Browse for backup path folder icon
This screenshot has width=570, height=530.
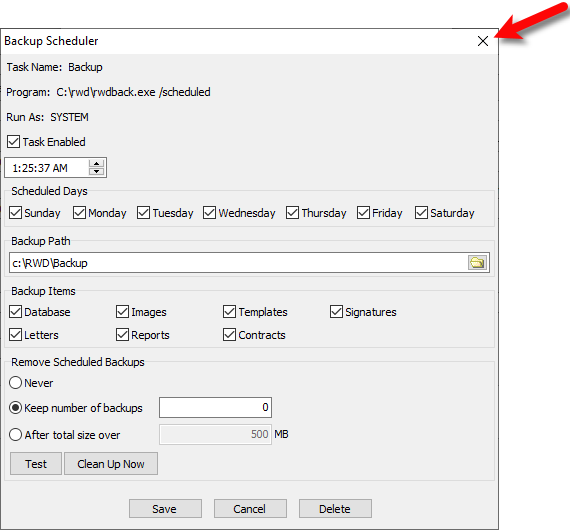[477, 262]
